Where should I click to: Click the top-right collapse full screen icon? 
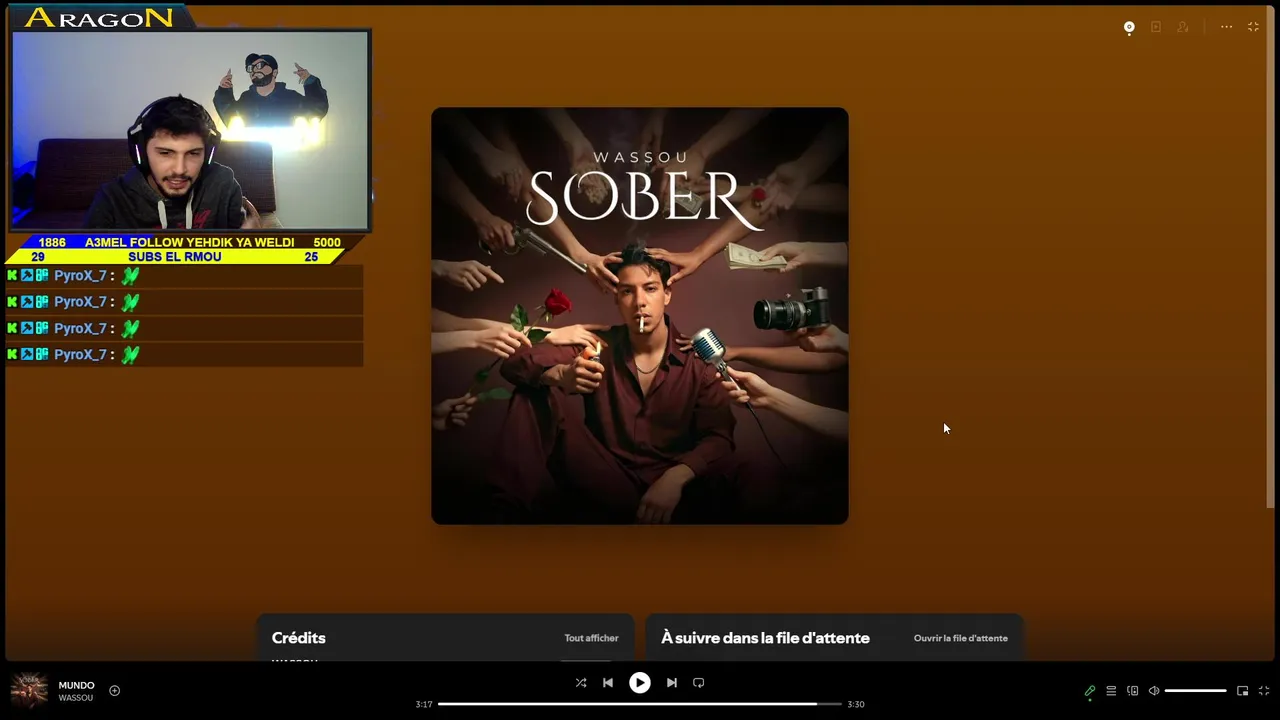1253,27
